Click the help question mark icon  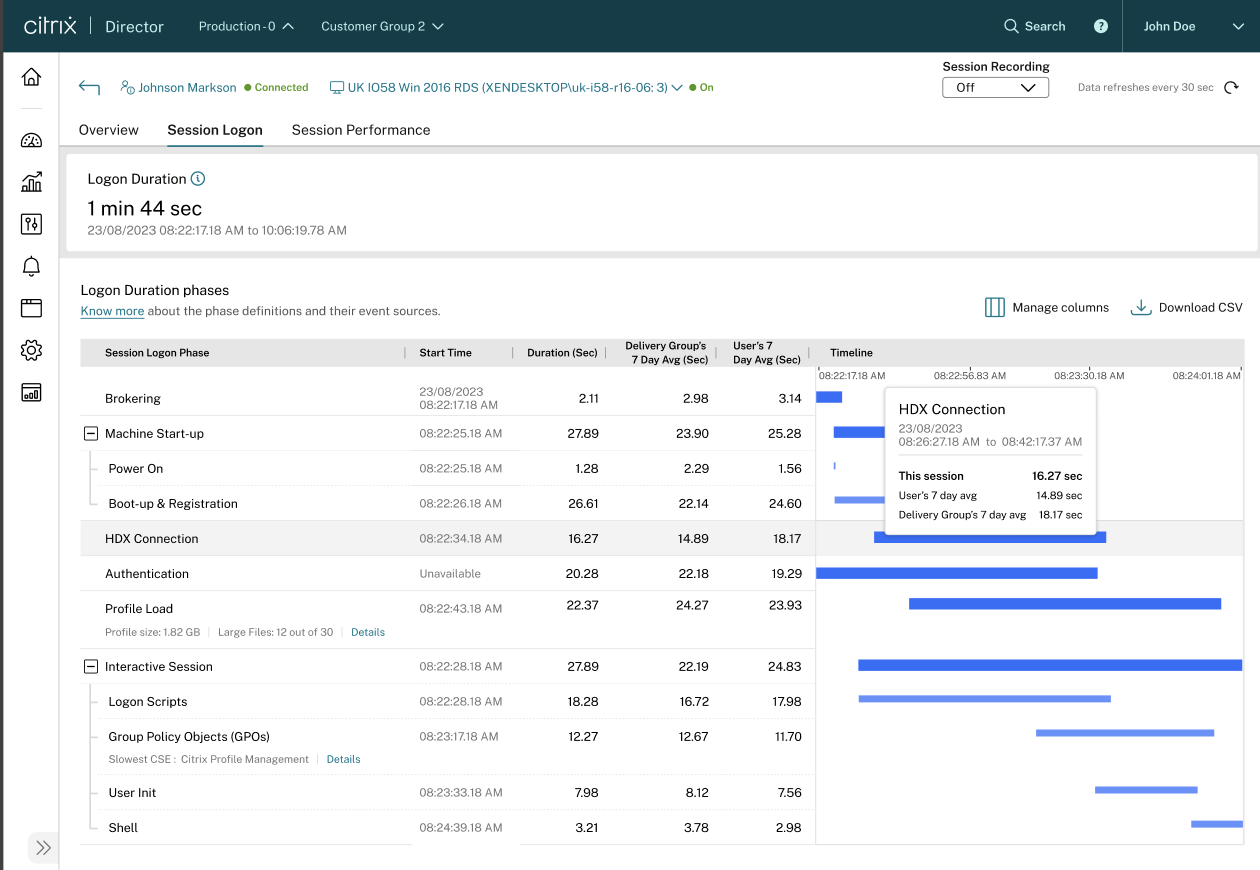pyautogui.click(x=1101, y=26)
